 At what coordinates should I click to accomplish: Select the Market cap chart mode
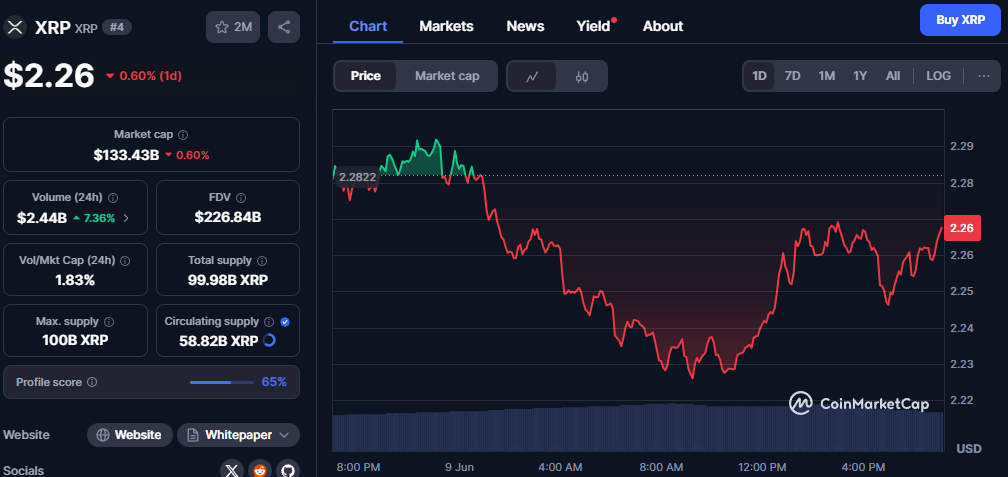[447, 76]
